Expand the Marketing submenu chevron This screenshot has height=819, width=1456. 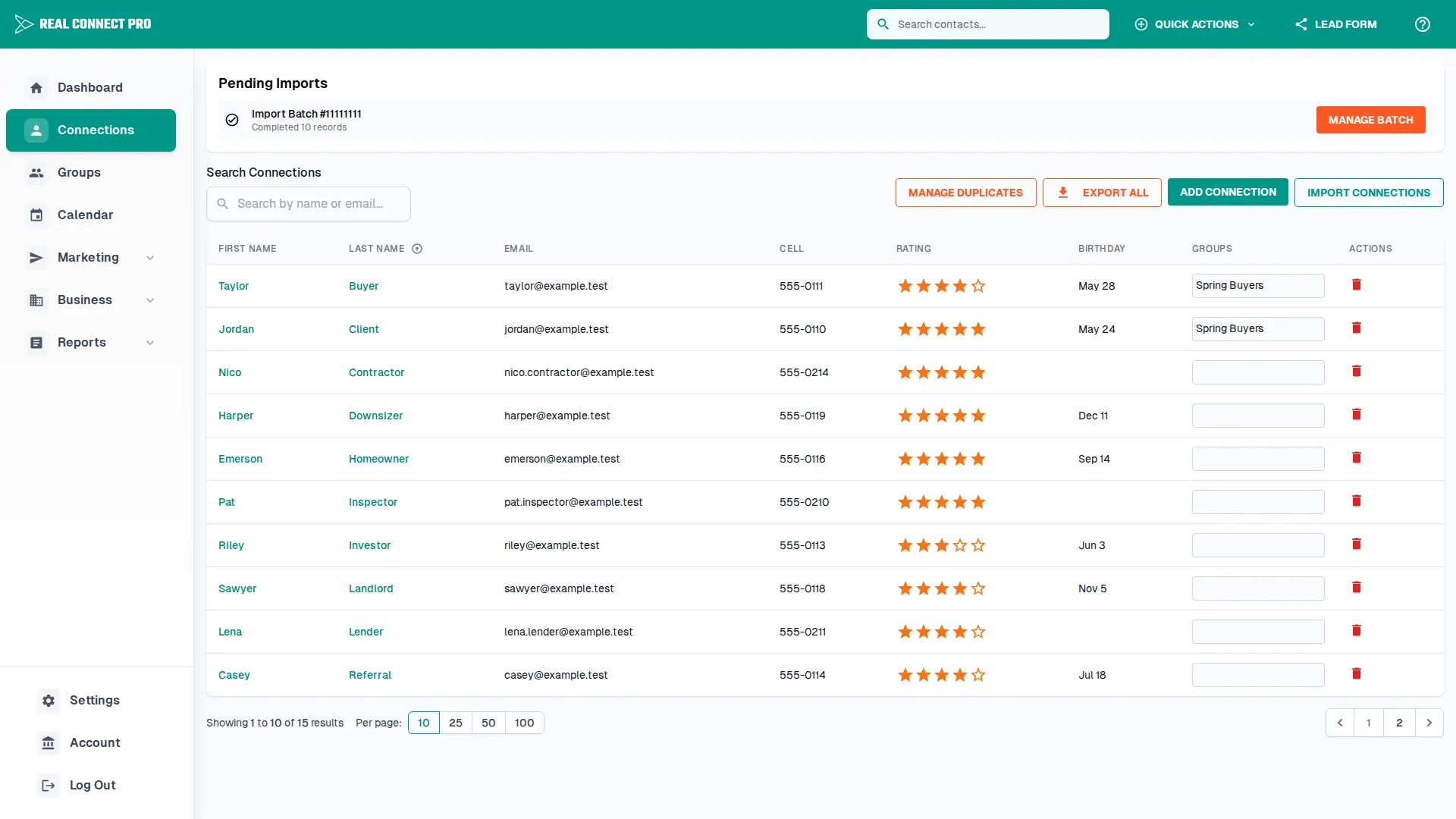pyautogui.click(x=150, y=258)
